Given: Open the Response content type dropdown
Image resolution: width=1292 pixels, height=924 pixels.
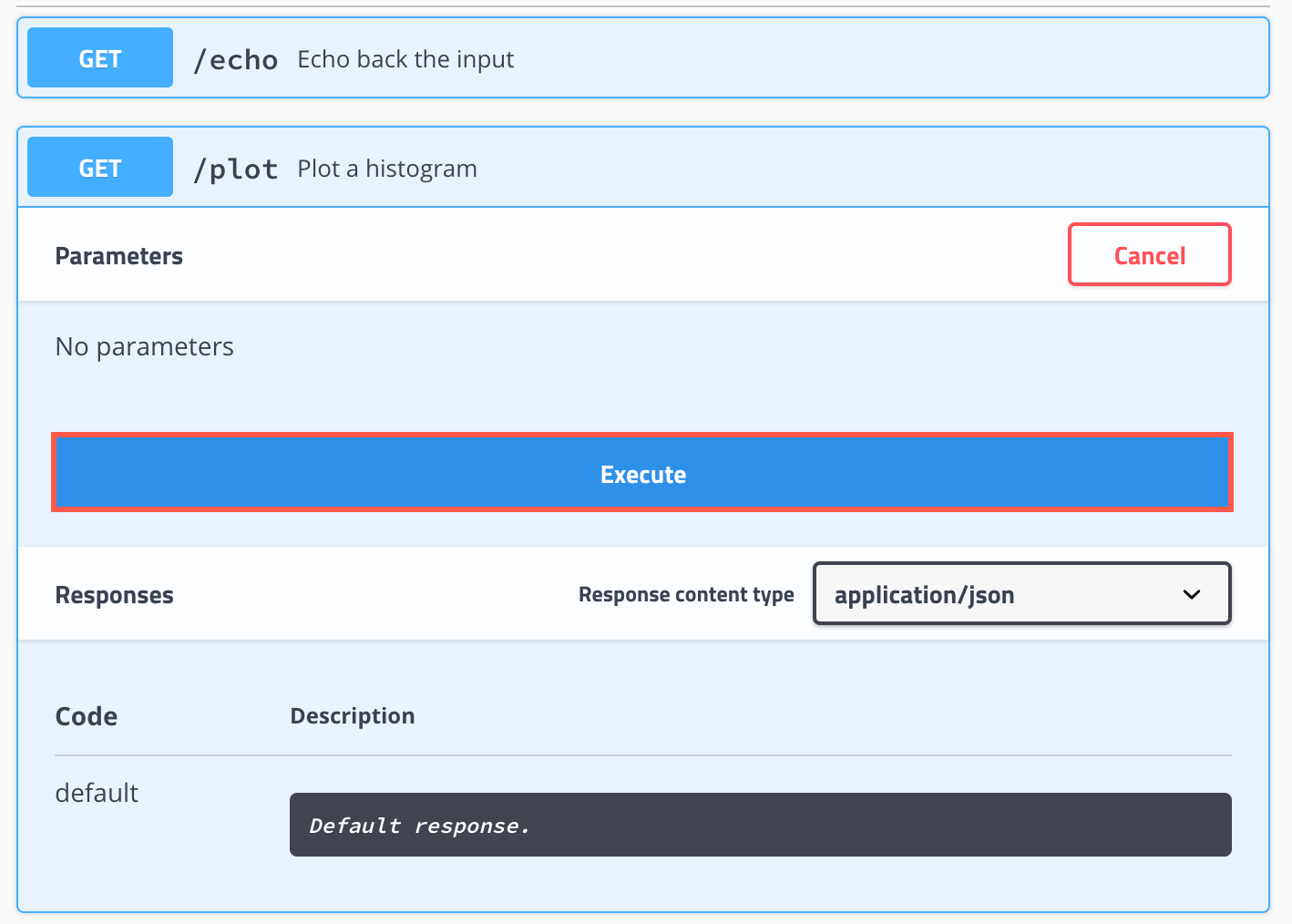Looking at the screenshot, I should point(1020,593).
